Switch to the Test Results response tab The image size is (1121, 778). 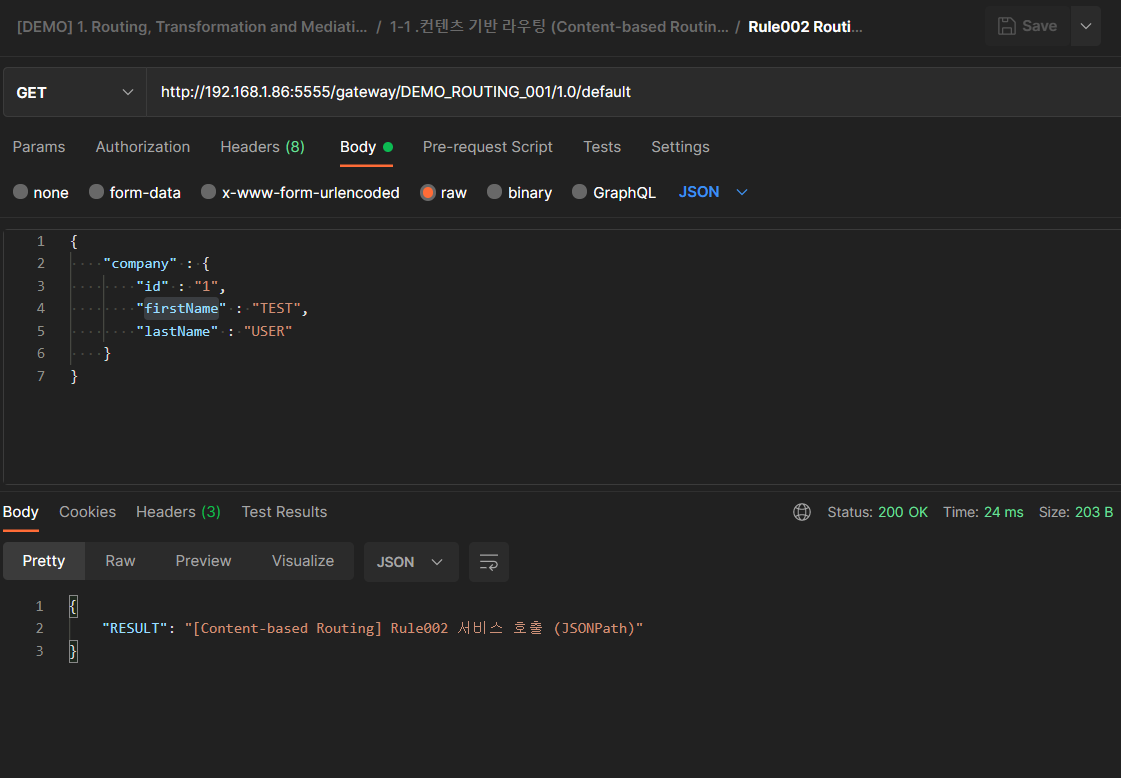pyautogui.click(x=284, y=512)
